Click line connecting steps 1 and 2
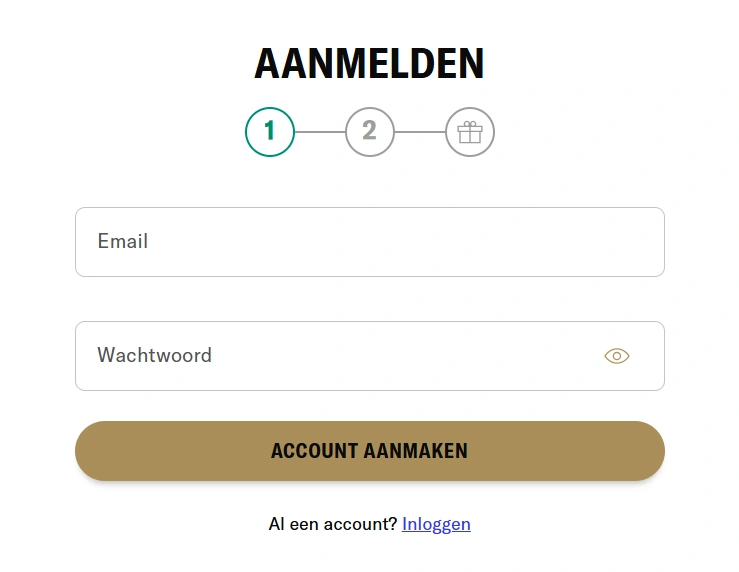The width and height of the screenshot is (739, 572). (320, 132)
